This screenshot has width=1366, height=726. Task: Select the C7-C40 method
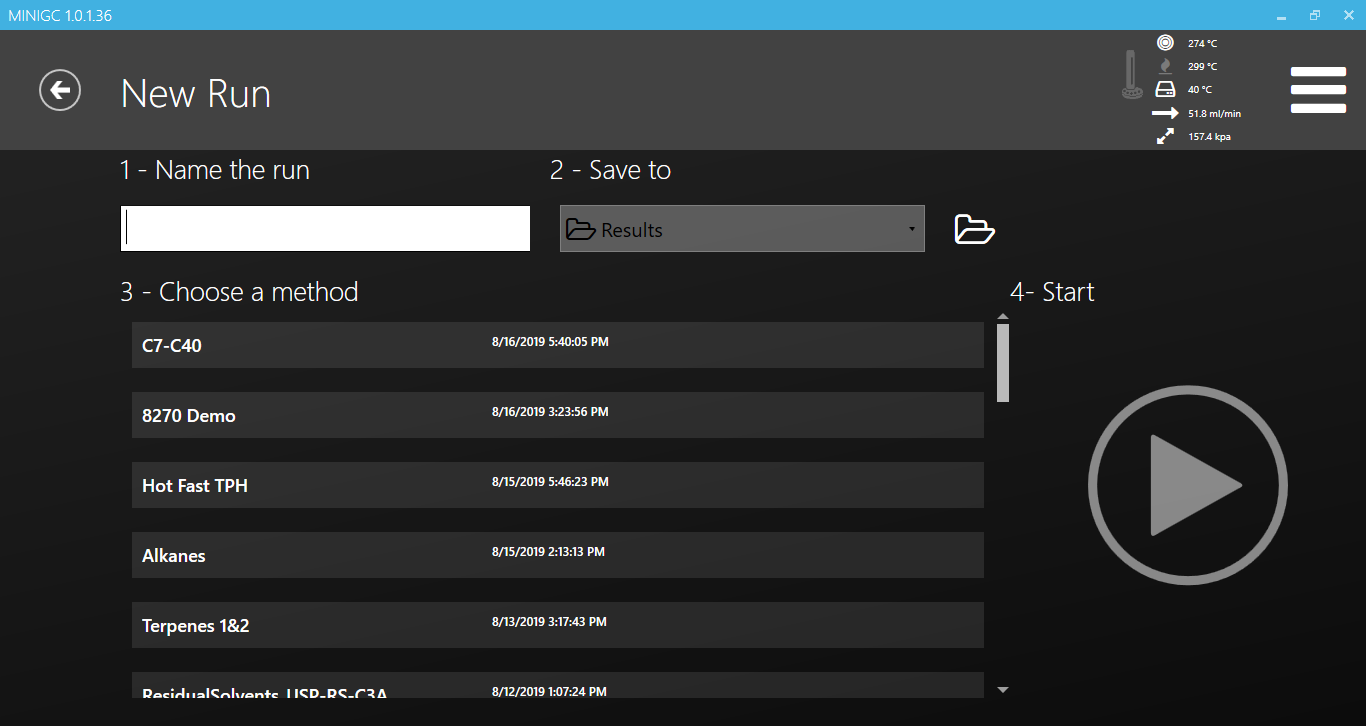point(557,345)
